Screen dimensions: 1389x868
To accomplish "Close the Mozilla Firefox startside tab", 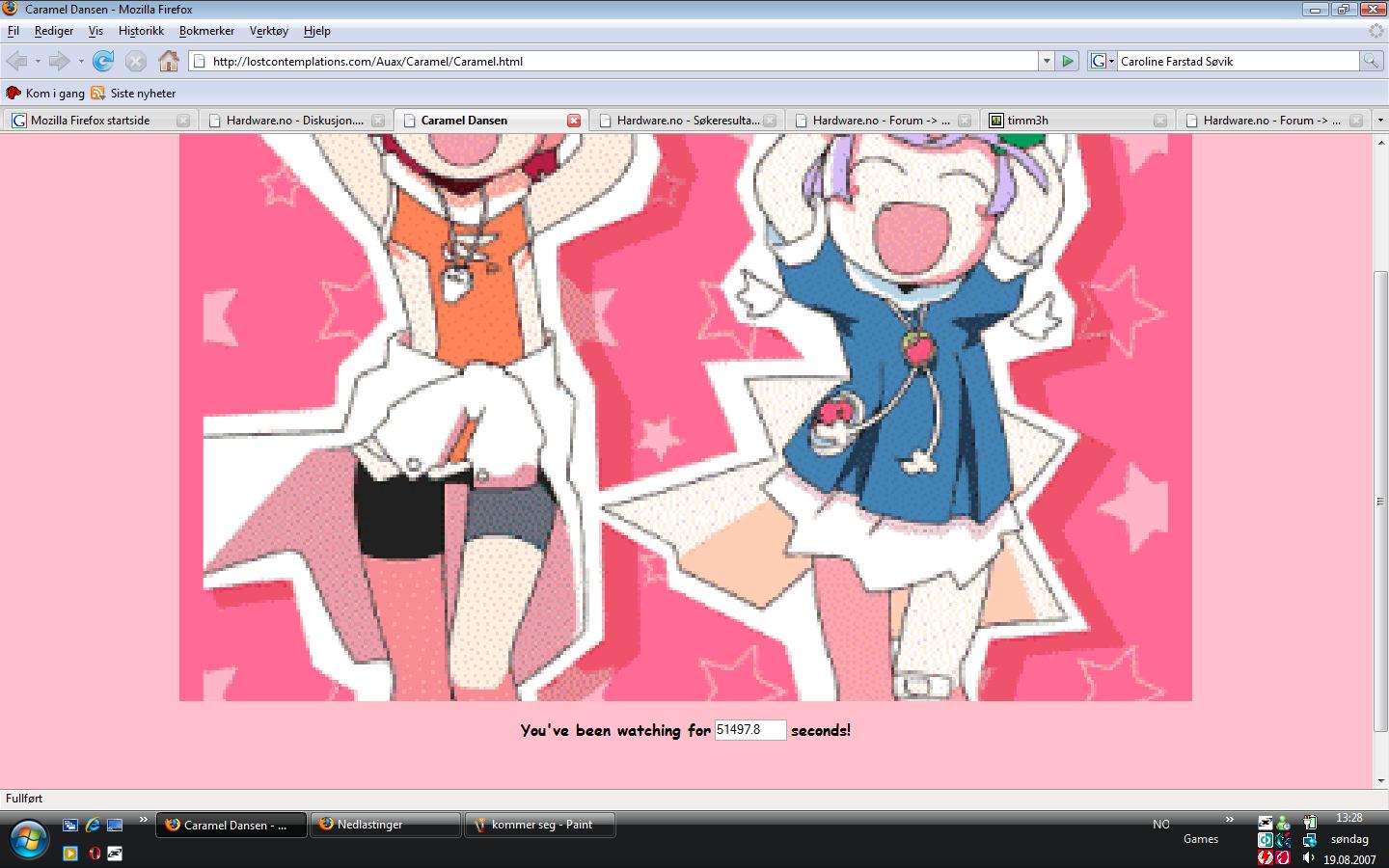I will [x=183, y=121].
